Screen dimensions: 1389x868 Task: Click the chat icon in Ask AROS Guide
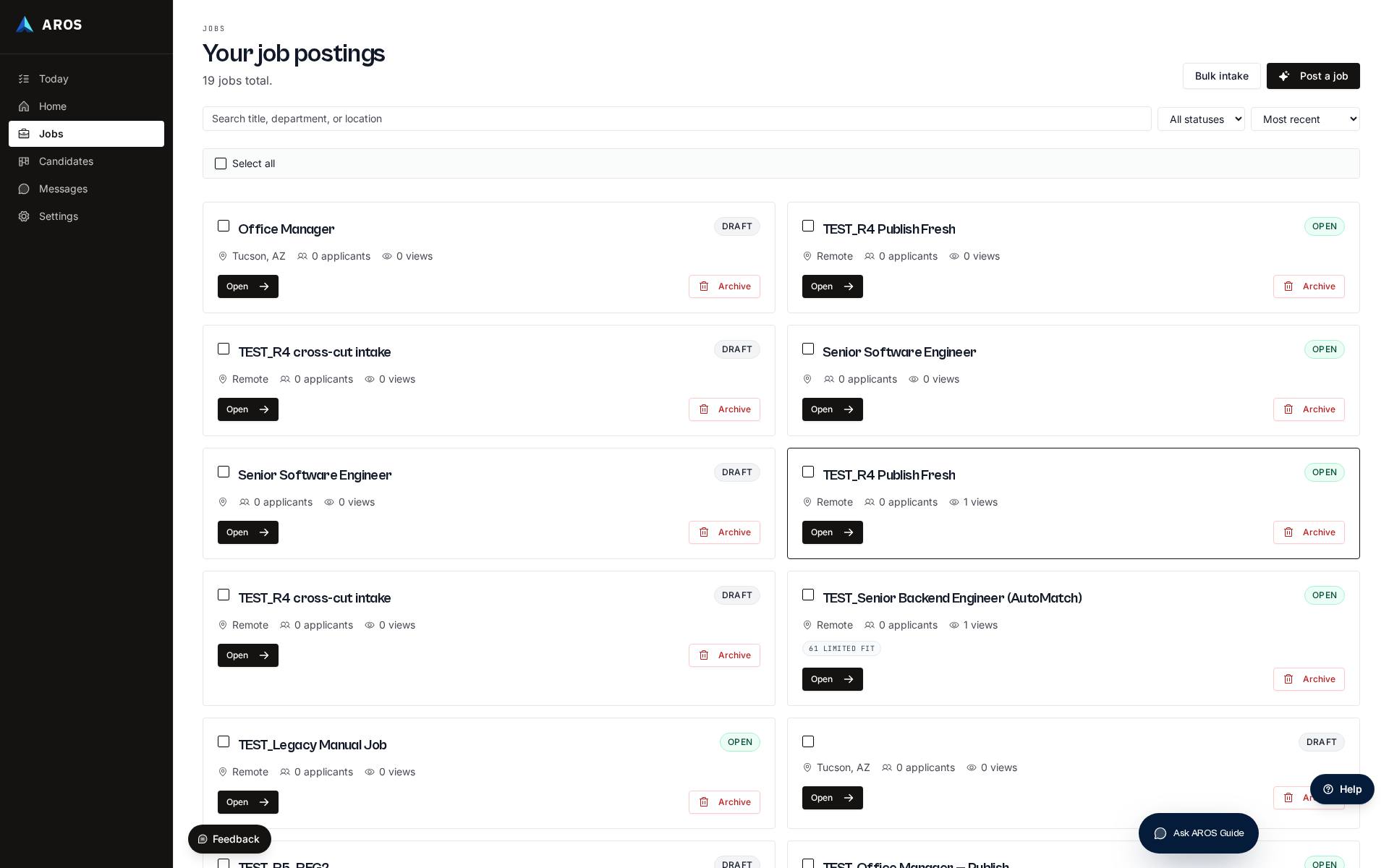(x=1160, y=833)
